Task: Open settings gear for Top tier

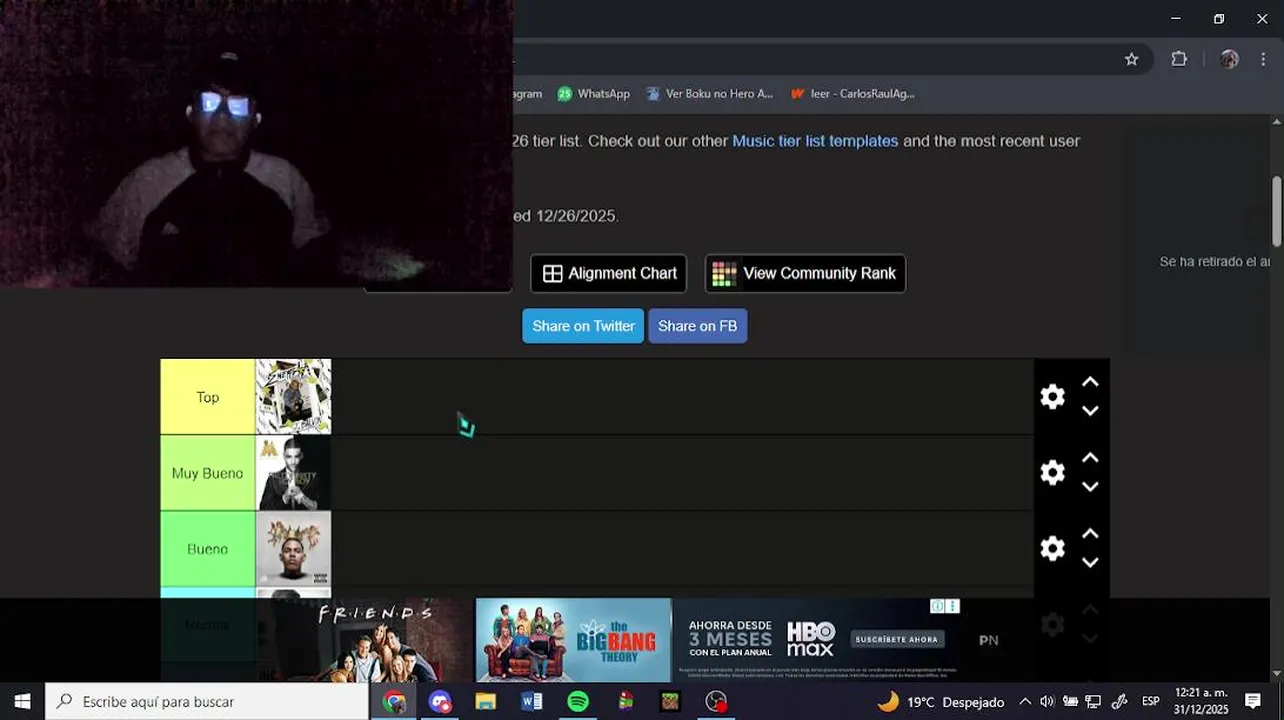Action: [1052, 397]
